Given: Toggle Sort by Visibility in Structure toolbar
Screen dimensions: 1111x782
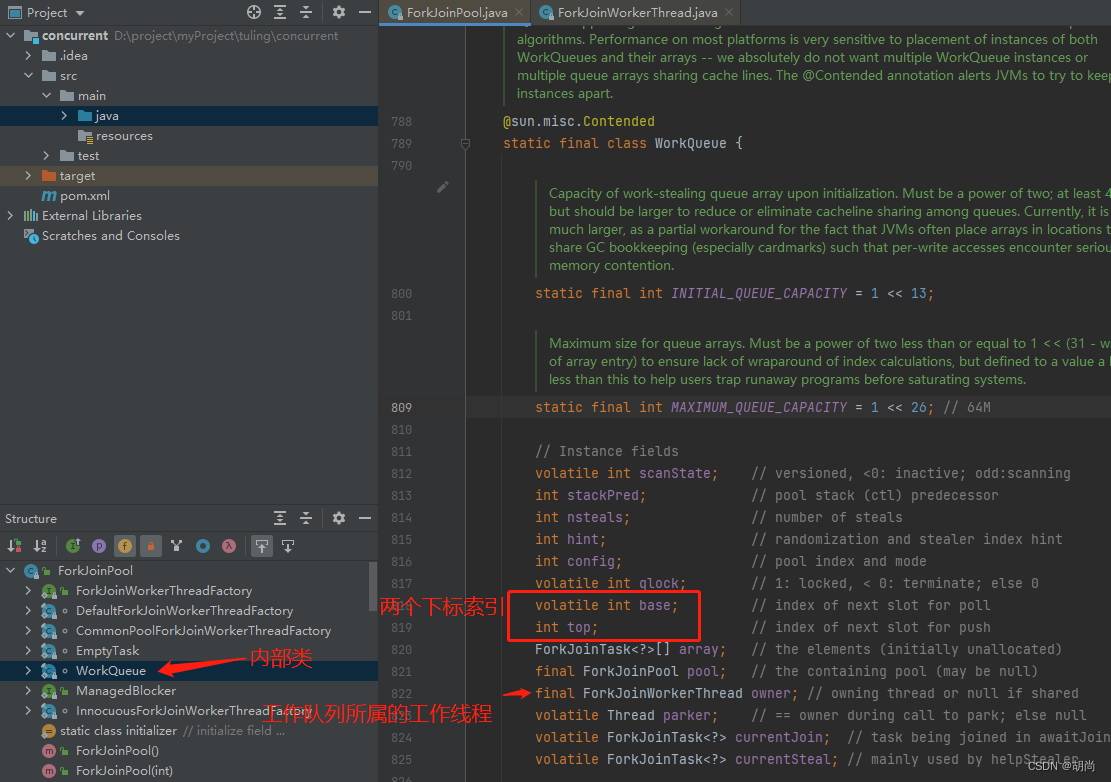Looking at the screenshot, I should click(x=14, y=545).
